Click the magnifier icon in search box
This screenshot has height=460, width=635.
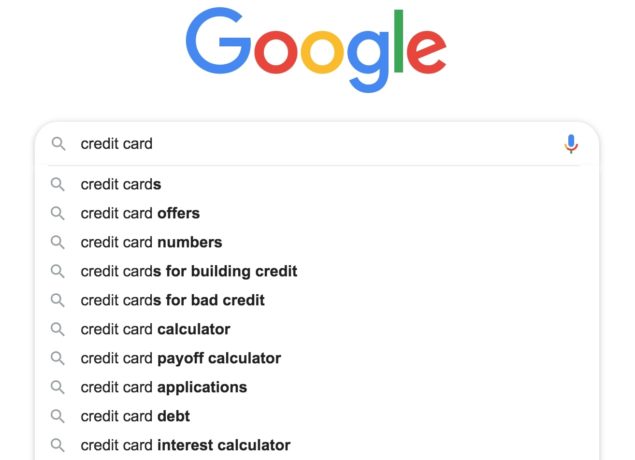click(59, 144)
